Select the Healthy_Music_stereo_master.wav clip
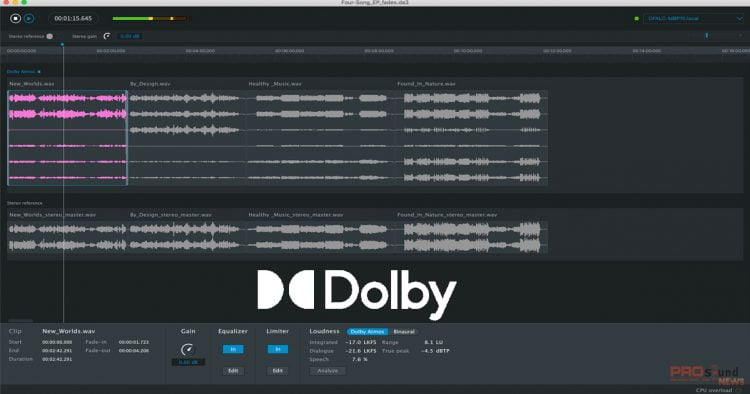 (x=320, y=237)
